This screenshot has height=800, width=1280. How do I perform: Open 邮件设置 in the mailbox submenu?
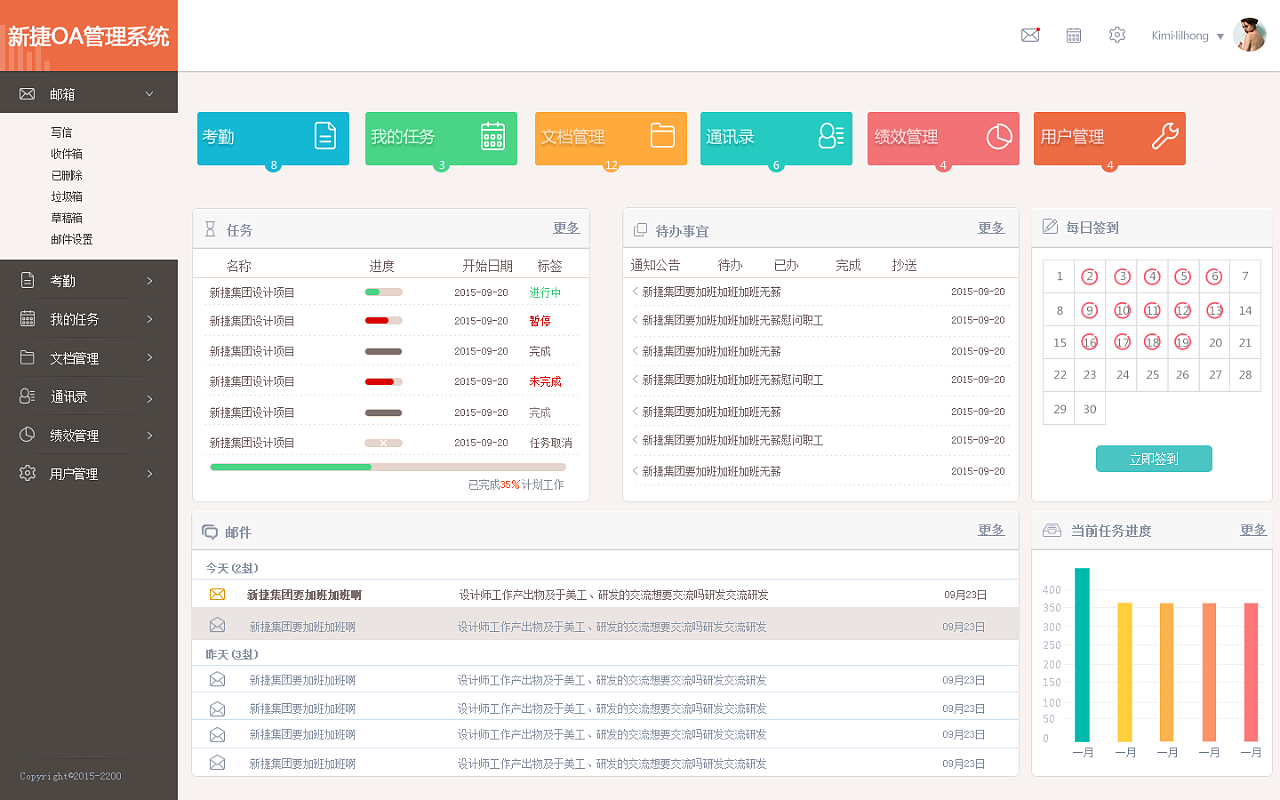point(72,239)
